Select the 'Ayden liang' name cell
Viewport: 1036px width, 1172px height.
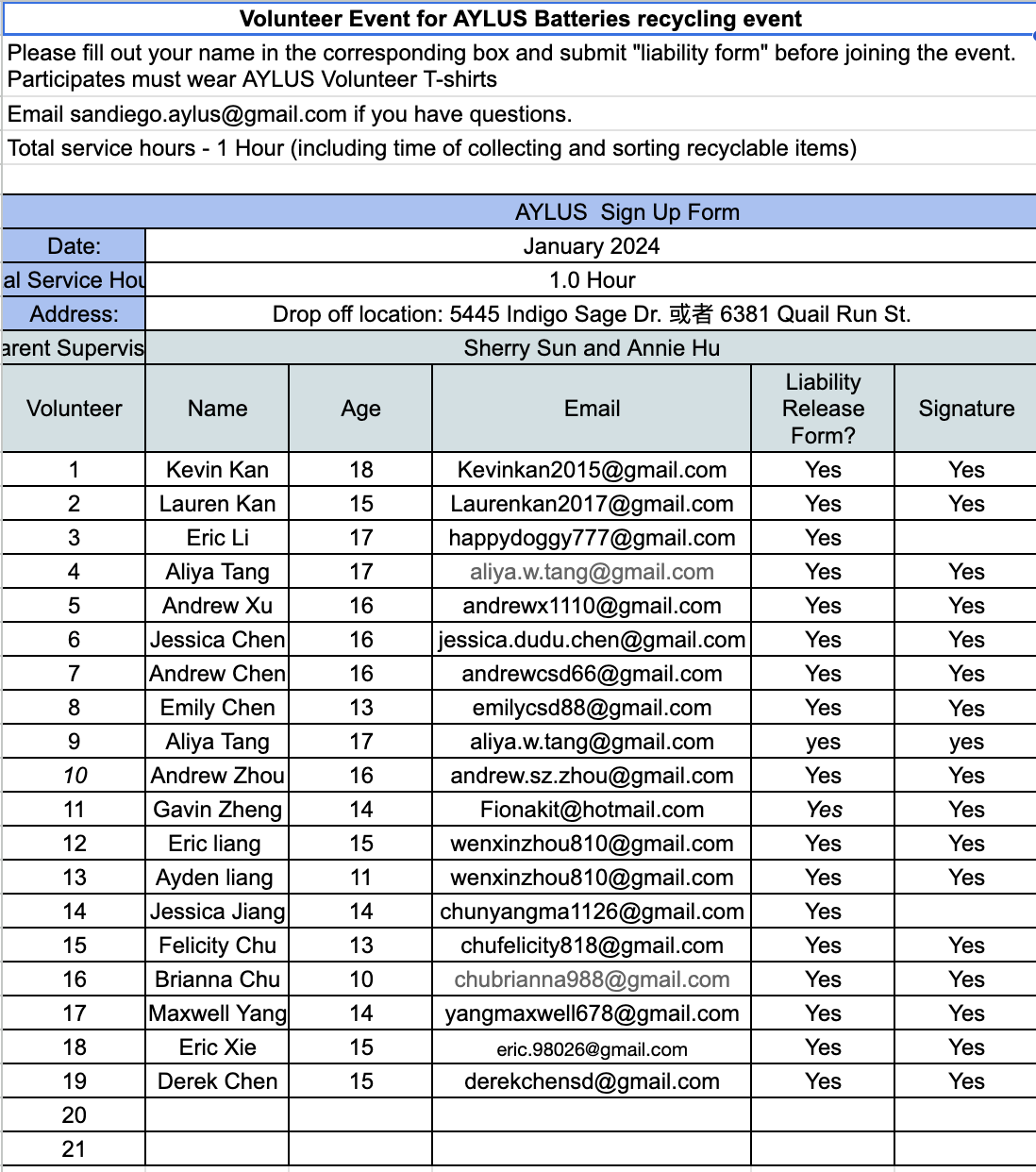(218, 878)
